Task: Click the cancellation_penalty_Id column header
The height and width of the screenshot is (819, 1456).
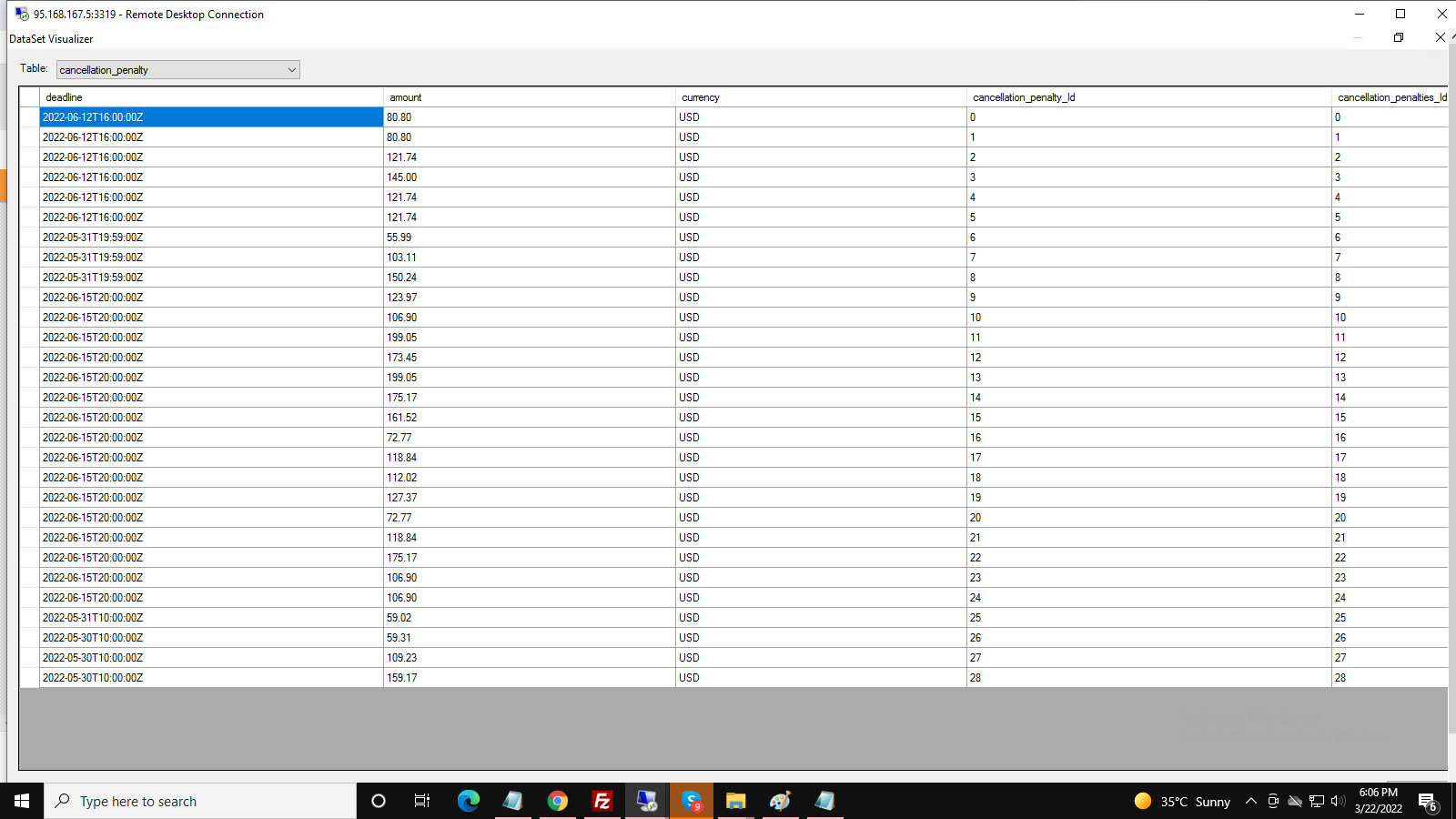Action: (x=1148, y=97)
